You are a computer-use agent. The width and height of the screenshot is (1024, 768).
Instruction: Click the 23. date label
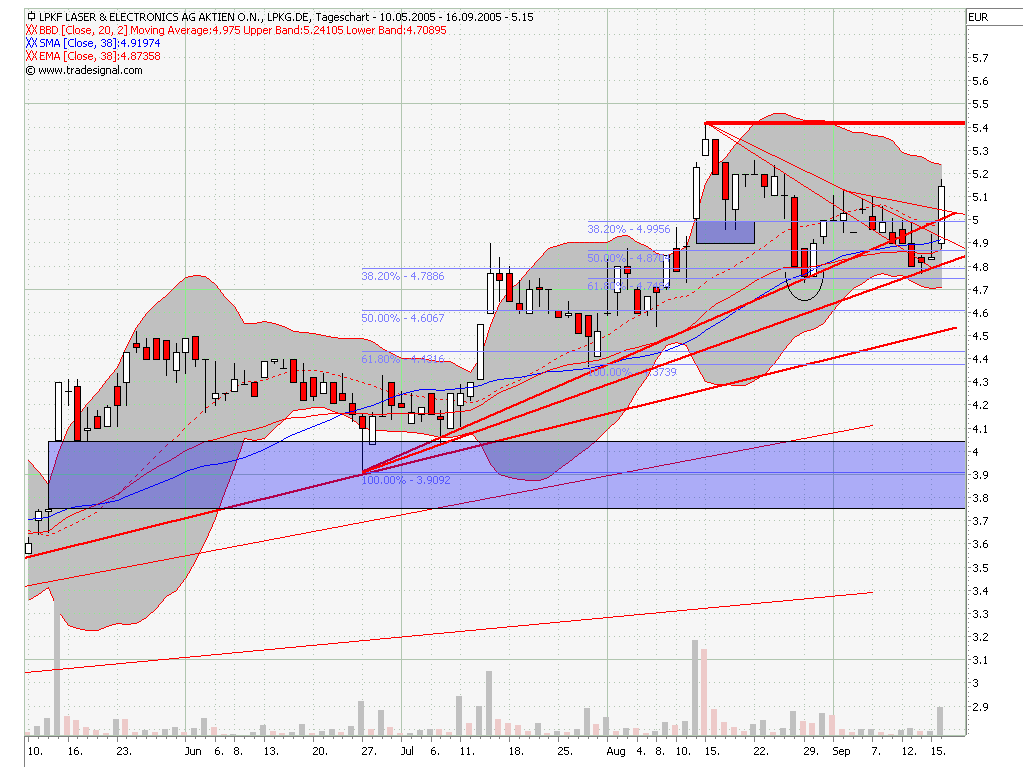124,751
